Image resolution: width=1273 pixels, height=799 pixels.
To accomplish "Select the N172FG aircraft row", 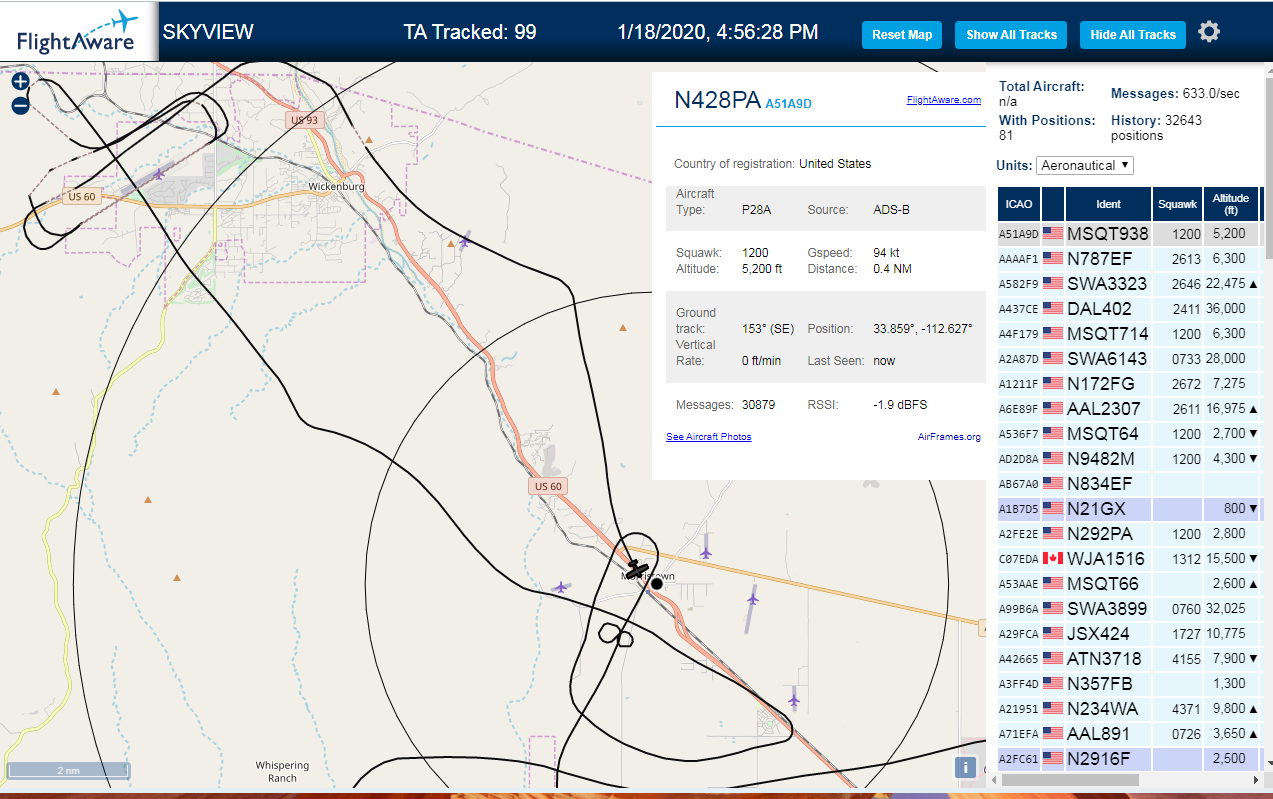I will [x=1129, y=383].
